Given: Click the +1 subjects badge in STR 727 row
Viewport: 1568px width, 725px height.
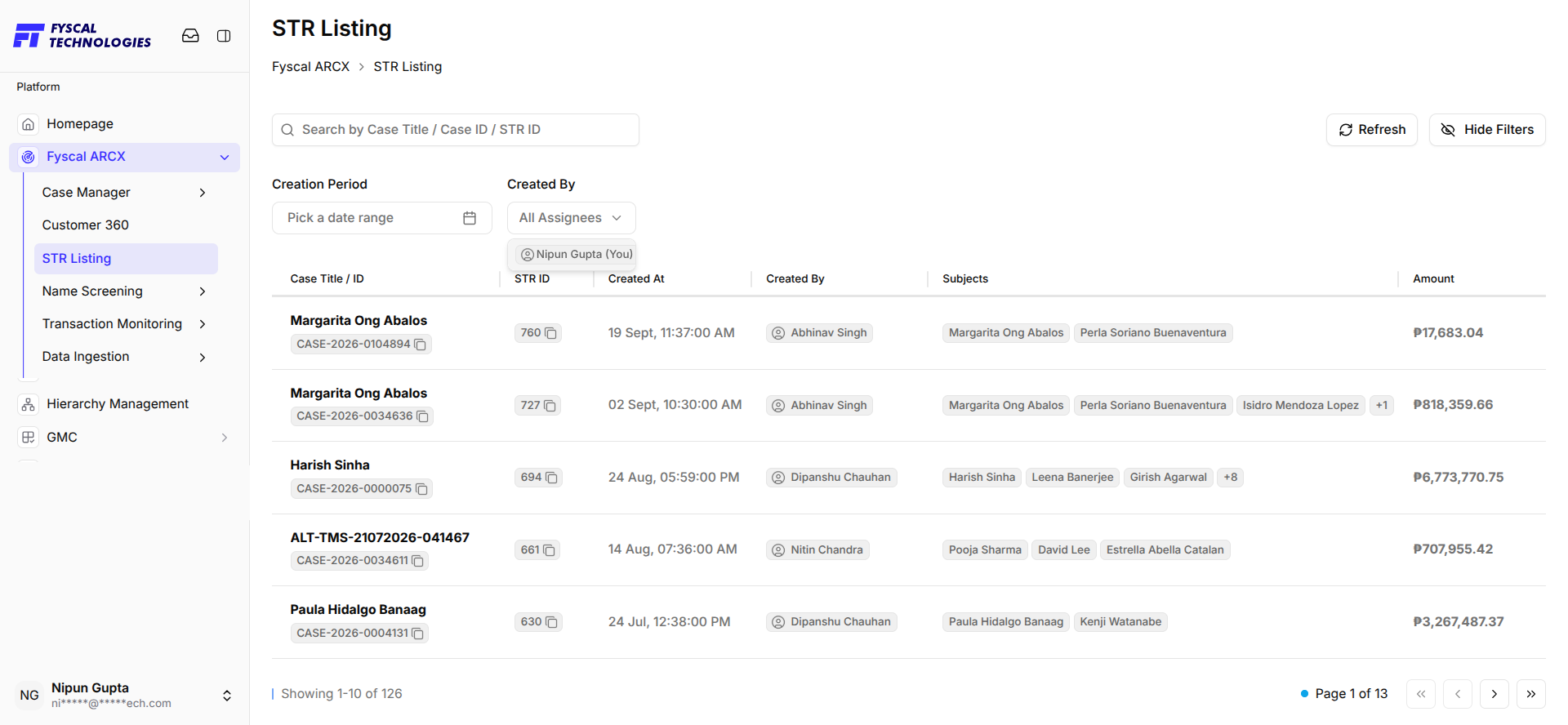Looking at the screenshot, I should point(1382,406).
